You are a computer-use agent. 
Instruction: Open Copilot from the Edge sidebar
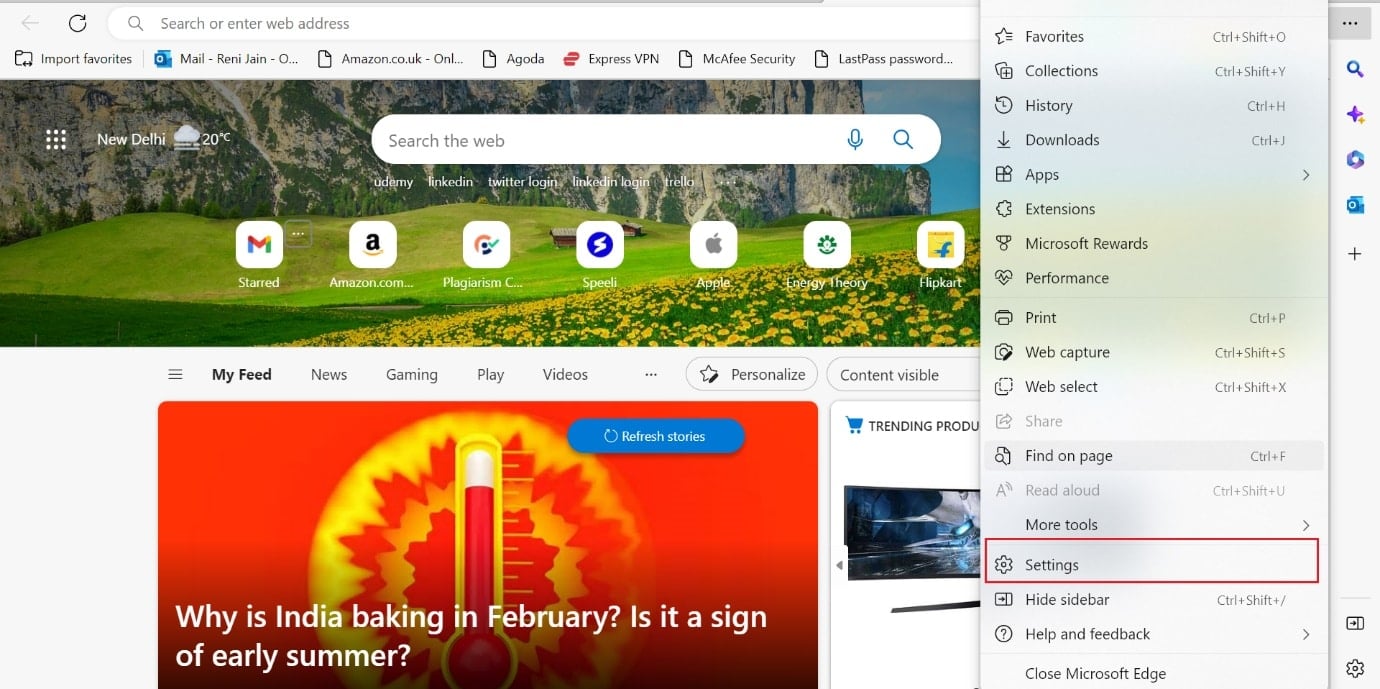[1355, 114]
